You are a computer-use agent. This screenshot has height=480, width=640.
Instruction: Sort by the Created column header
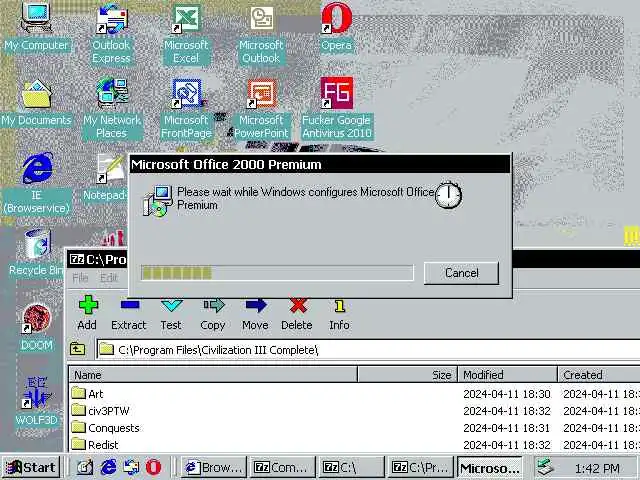(x=599, y=375)
